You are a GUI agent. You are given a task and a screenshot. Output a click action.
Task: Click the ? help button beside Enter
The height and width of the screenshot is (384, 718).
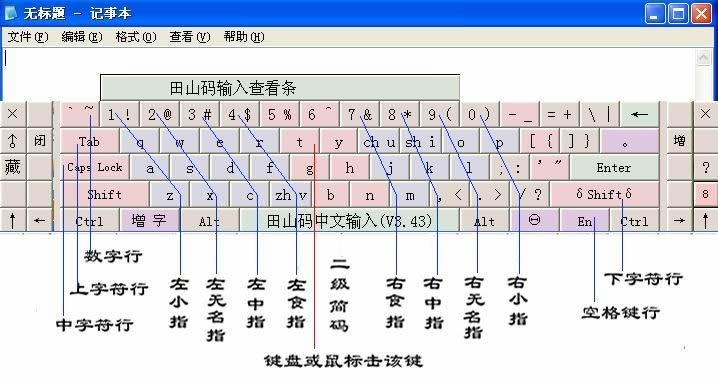(706, 168)
